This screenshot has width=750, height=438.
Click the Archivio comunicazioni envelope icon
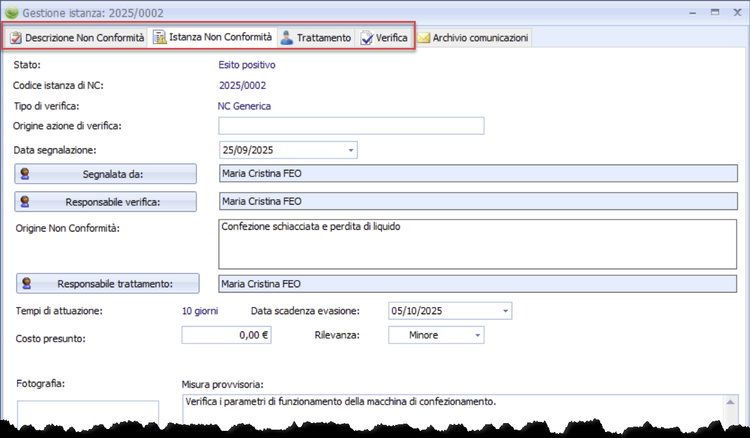click(x=424, y=38)
